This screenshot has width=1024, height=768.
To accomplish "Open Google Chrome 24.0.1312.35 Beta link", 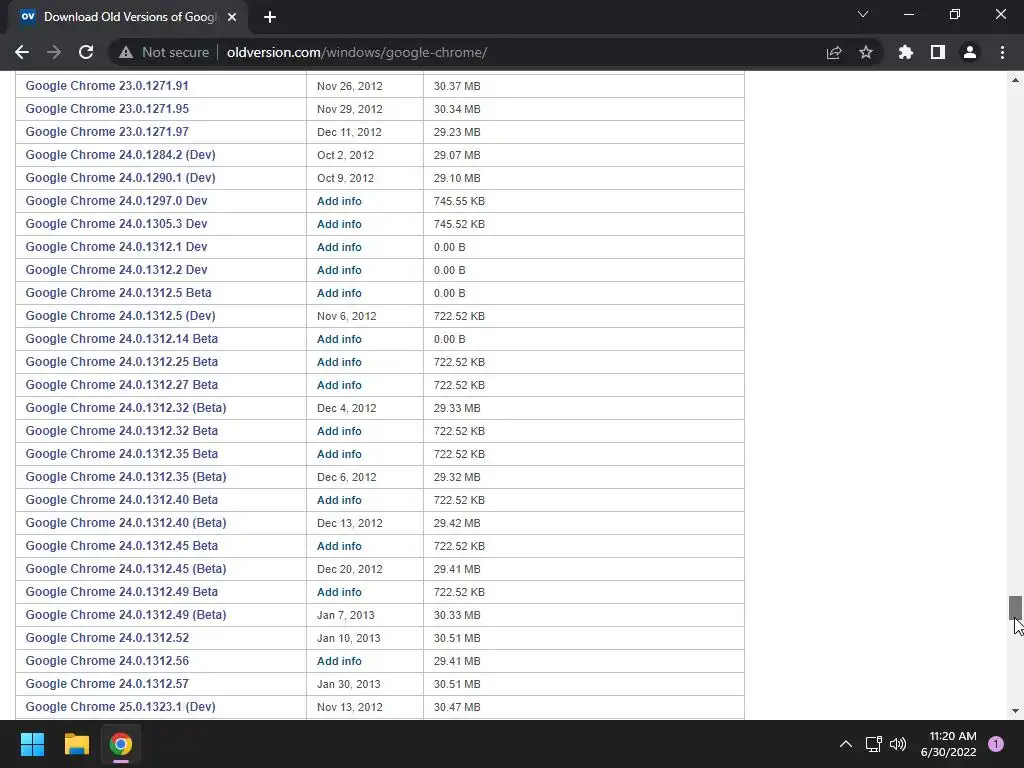I will [121, 454].
